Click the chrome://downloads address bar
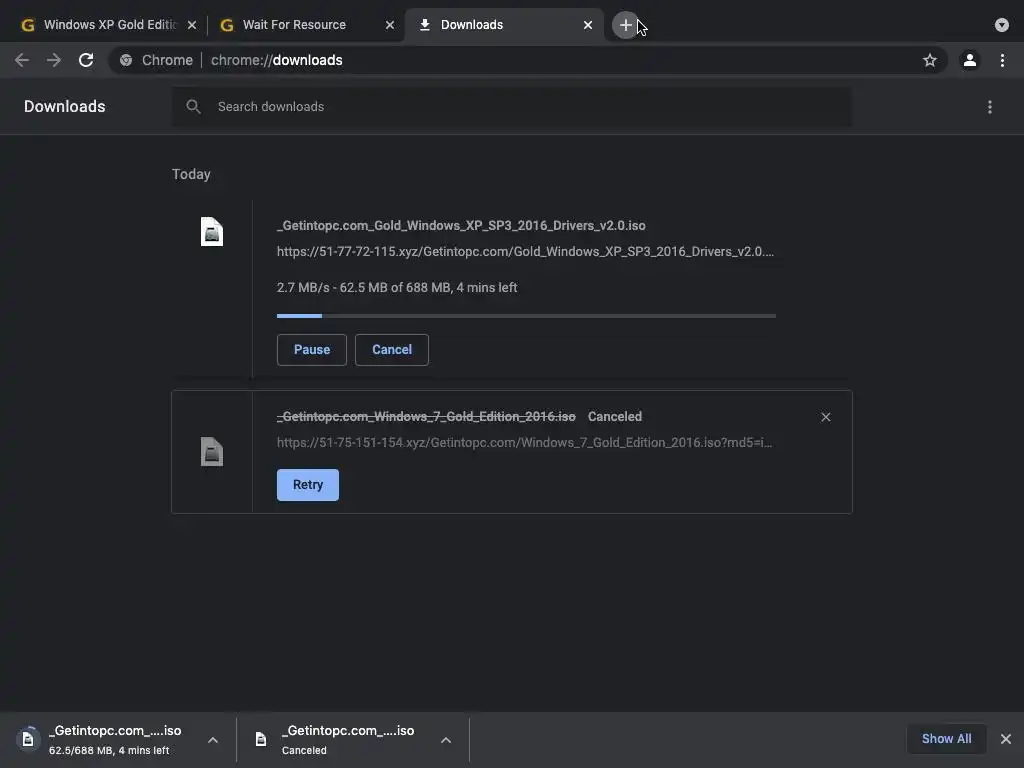 (527, 60)
